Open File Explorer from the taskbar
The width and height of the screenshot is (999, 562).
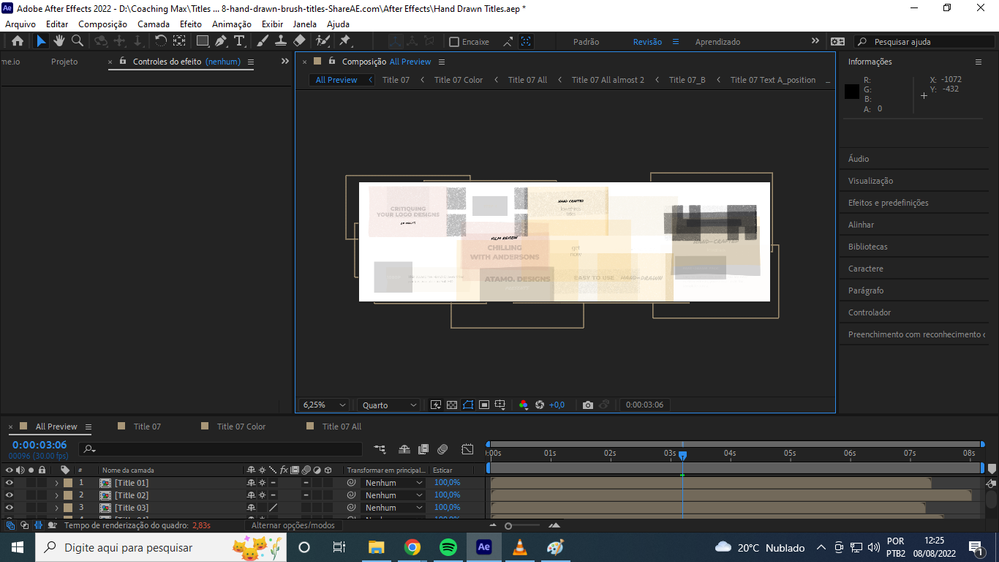(376, 547)
